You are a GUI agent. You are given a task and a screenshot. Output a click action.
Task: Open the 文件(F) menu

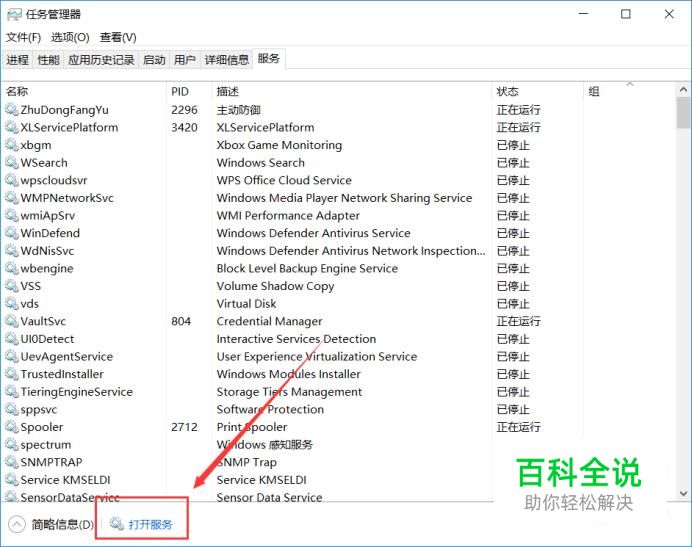pyautogui.click(x=23, y=38)
